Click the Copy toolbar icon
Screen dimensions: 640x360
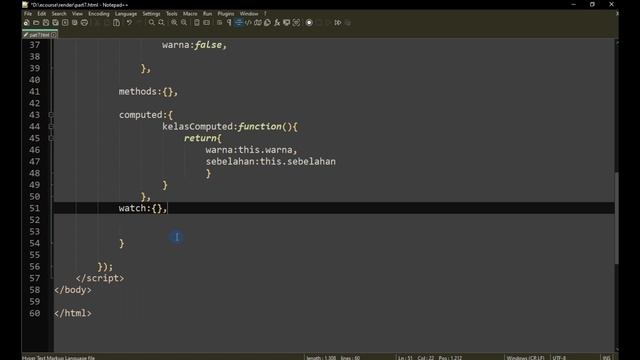click(x=107, y=23)
